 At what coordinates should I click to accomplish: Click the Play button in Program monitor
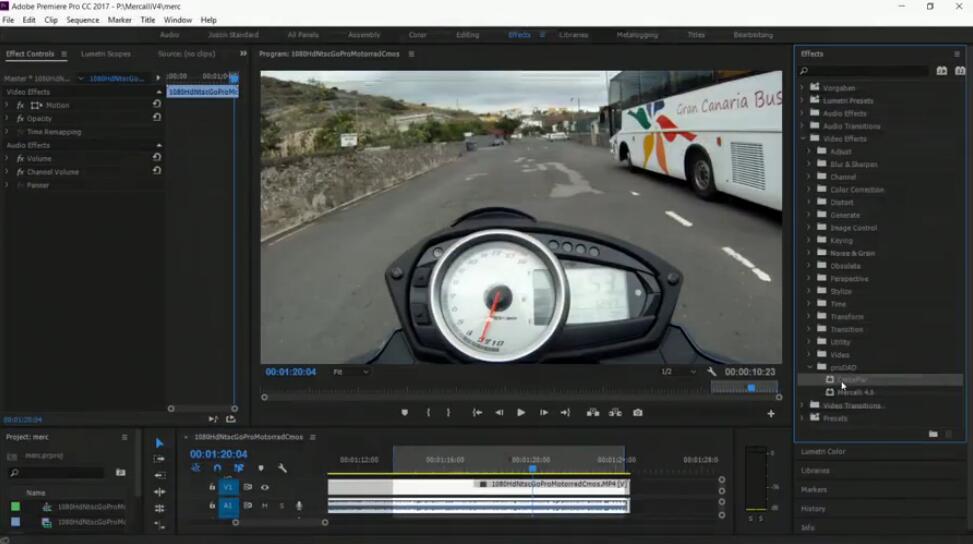[x=521, y=412]
